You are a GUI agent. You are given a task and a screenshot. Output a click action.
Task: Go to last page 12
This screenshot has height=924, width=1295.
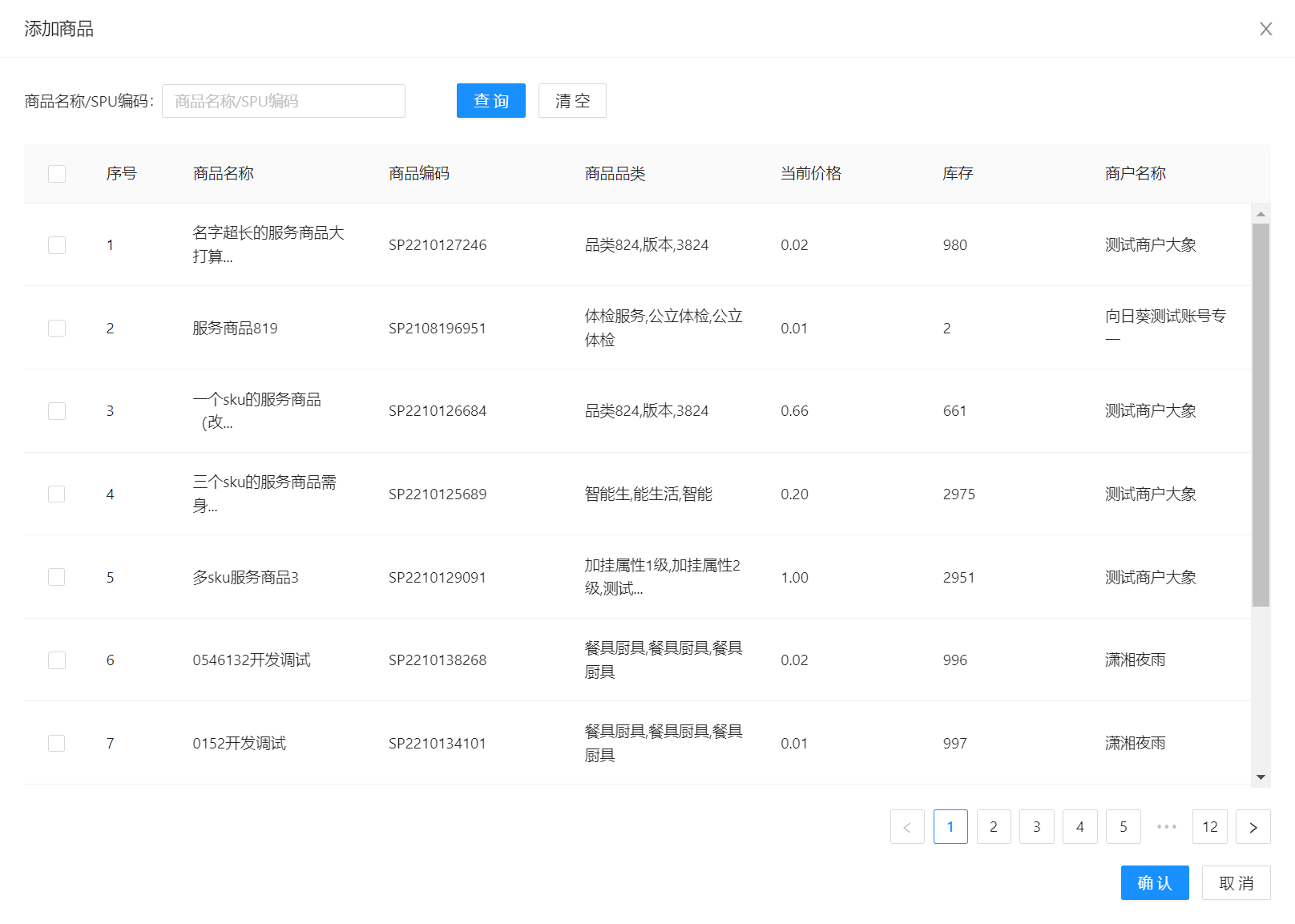[1210, 827]
